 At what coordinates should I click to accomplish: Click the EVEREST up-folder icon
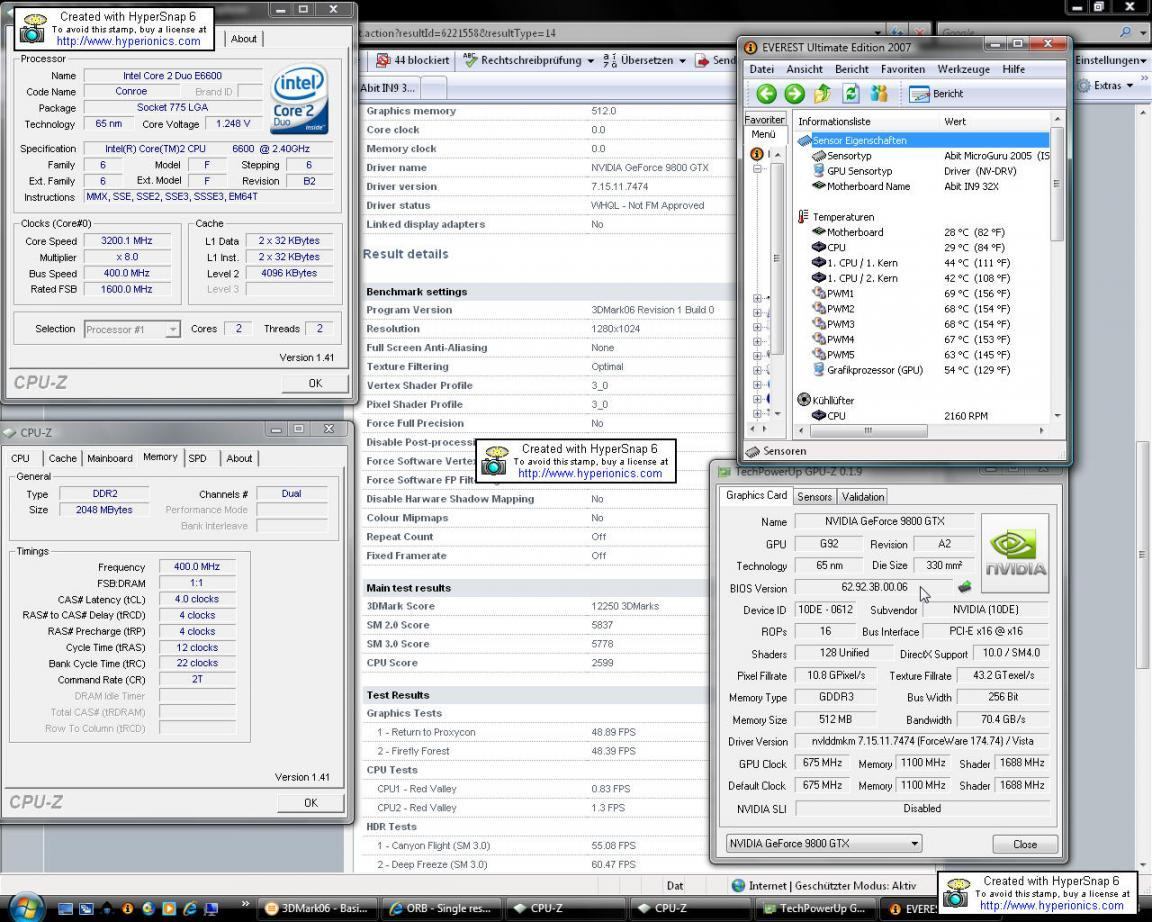(823, 93)
